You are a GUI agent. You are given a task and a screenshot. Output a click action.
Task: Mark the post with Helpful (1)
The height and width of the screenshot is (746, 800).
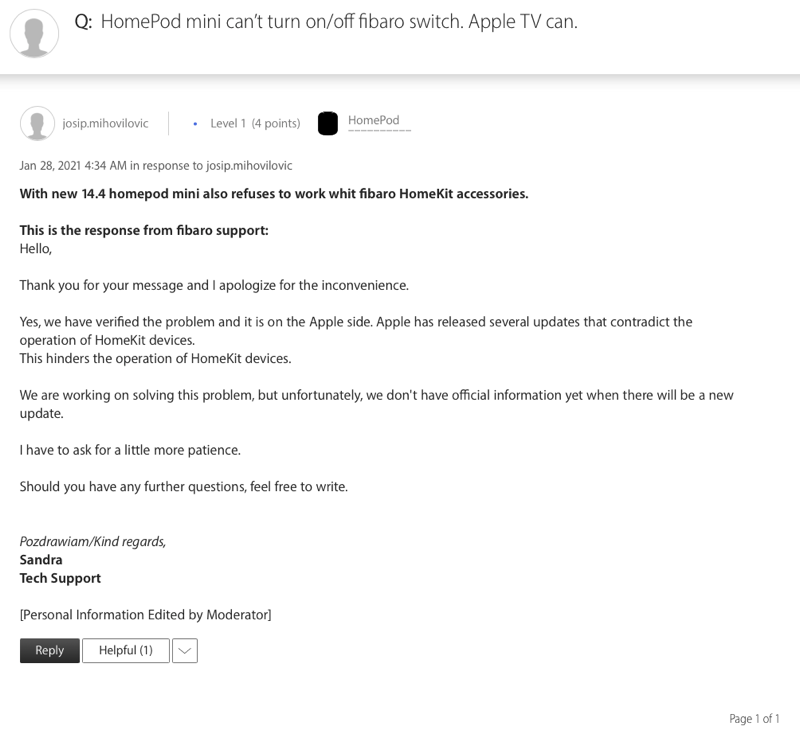point(126,650)
